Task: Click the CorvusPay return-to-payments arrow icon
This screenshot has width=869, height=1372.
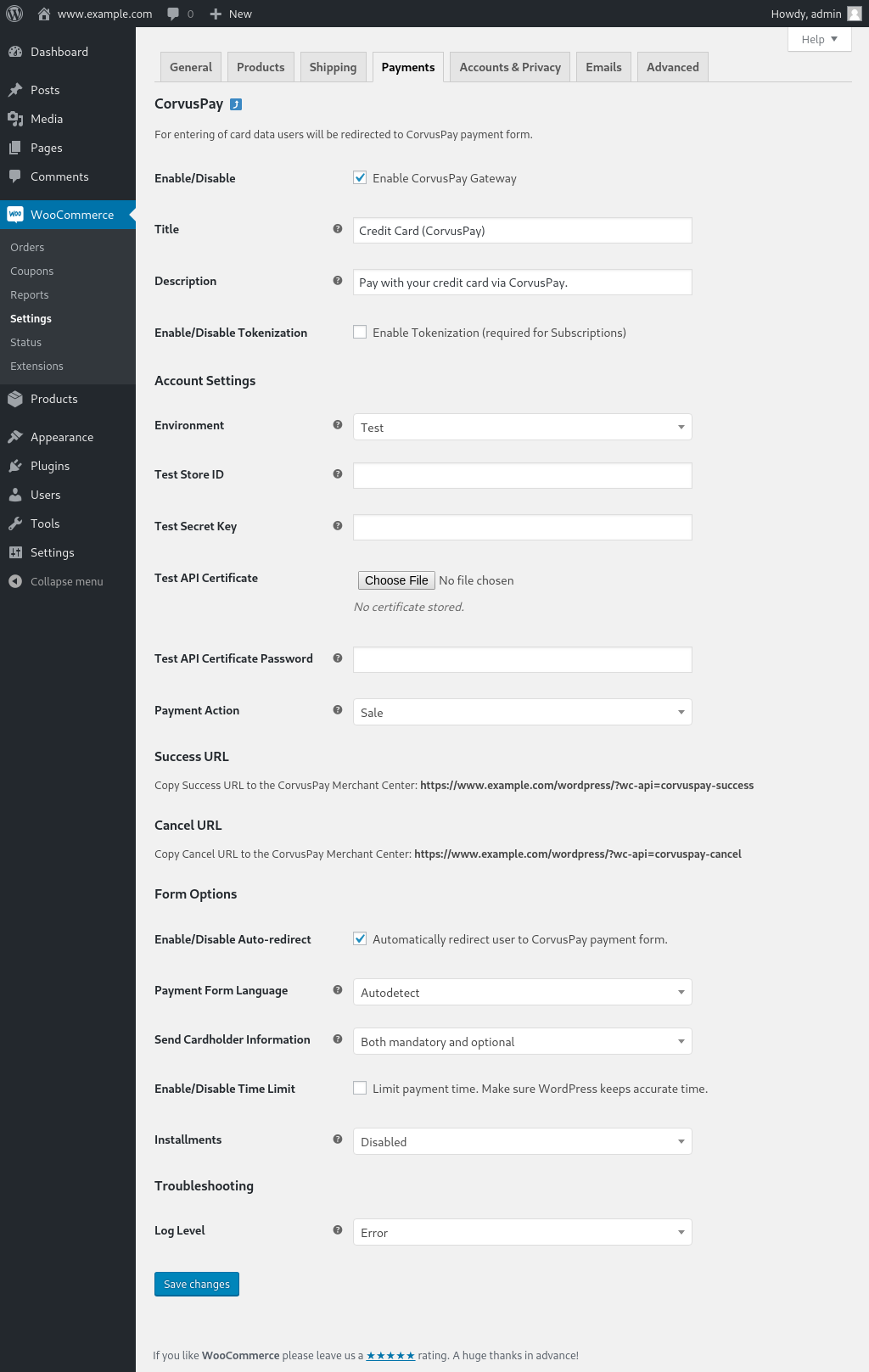Action: pyautogui.click(x=236, y=104)
